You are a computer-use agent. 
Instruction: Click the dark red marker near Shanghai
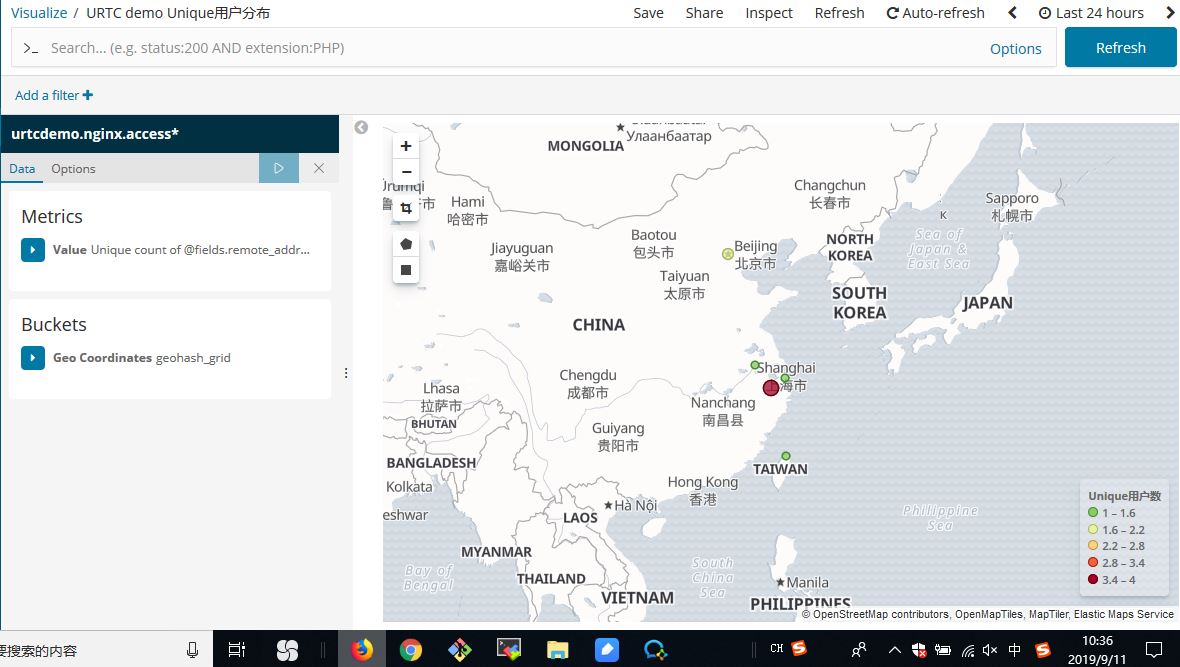coord(771,388)
